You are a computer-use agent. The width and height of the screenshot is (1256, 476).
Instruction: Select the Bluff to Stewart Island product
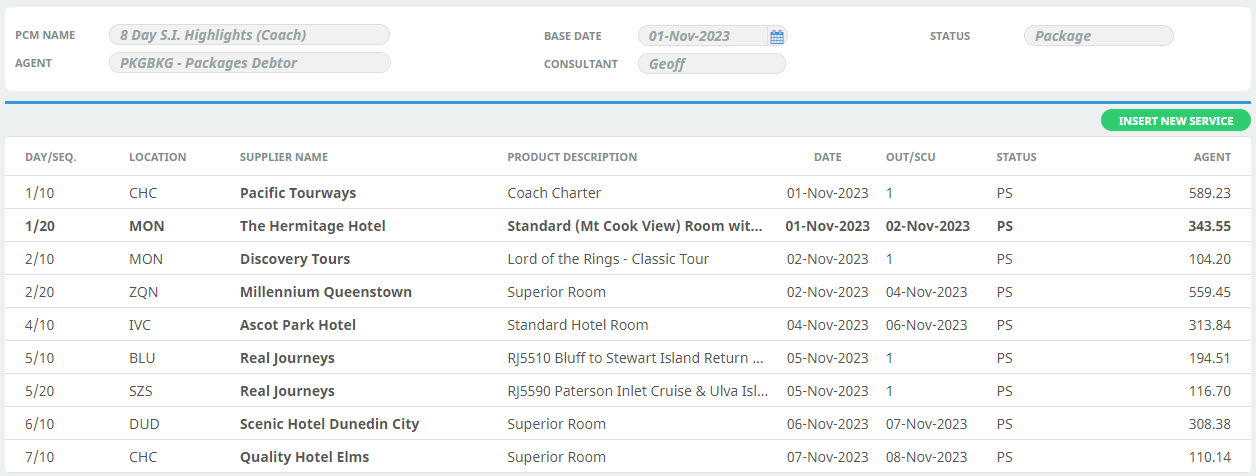tap(637, 358)
